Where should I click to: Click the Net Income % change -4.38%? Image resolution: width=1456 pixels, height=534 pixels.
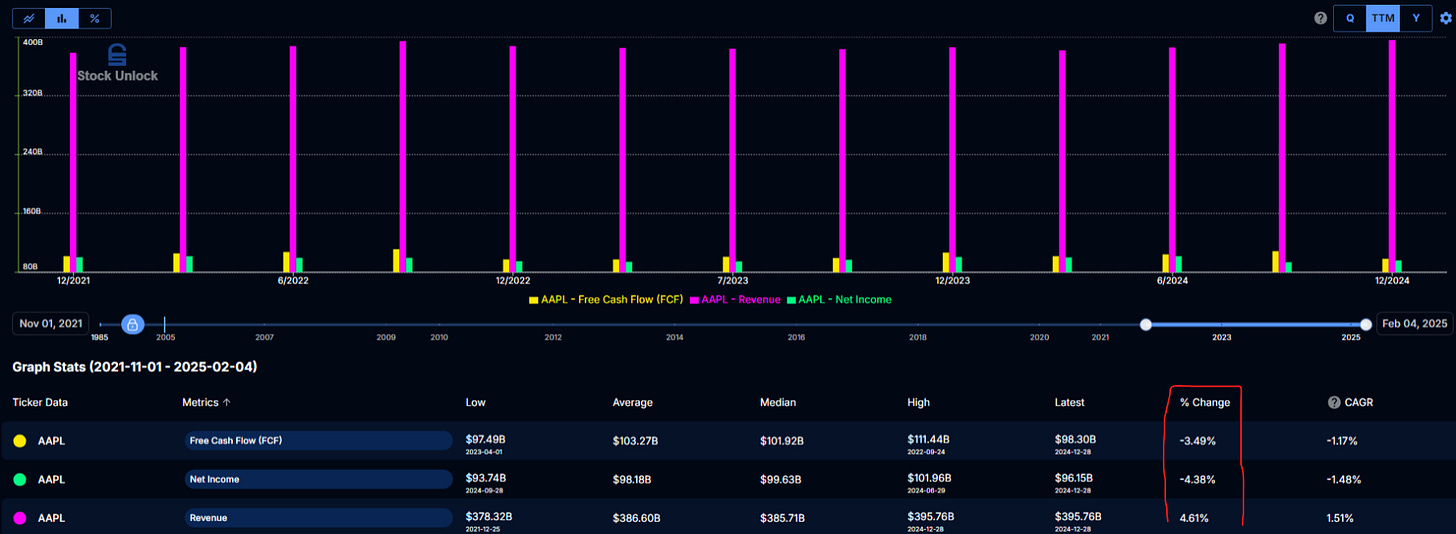[1197, 479]
